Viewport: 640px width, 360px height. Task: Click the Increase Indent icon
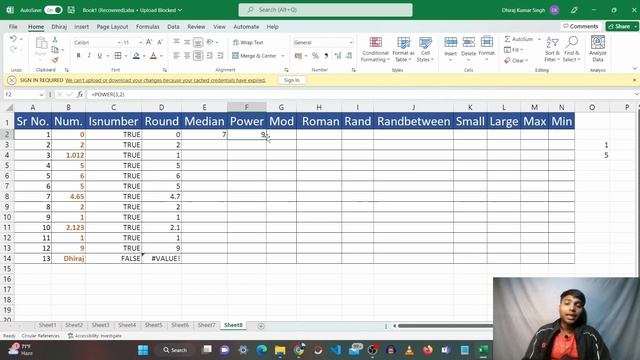(x=220, y=56)
